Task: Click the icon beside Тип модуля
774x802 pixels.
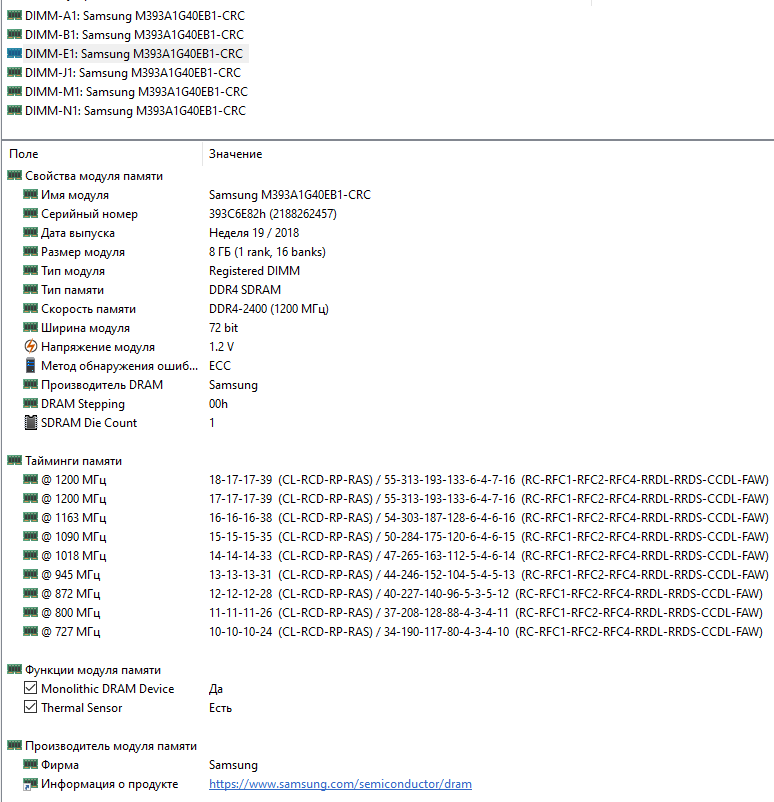Action: (x=31, y=270)
